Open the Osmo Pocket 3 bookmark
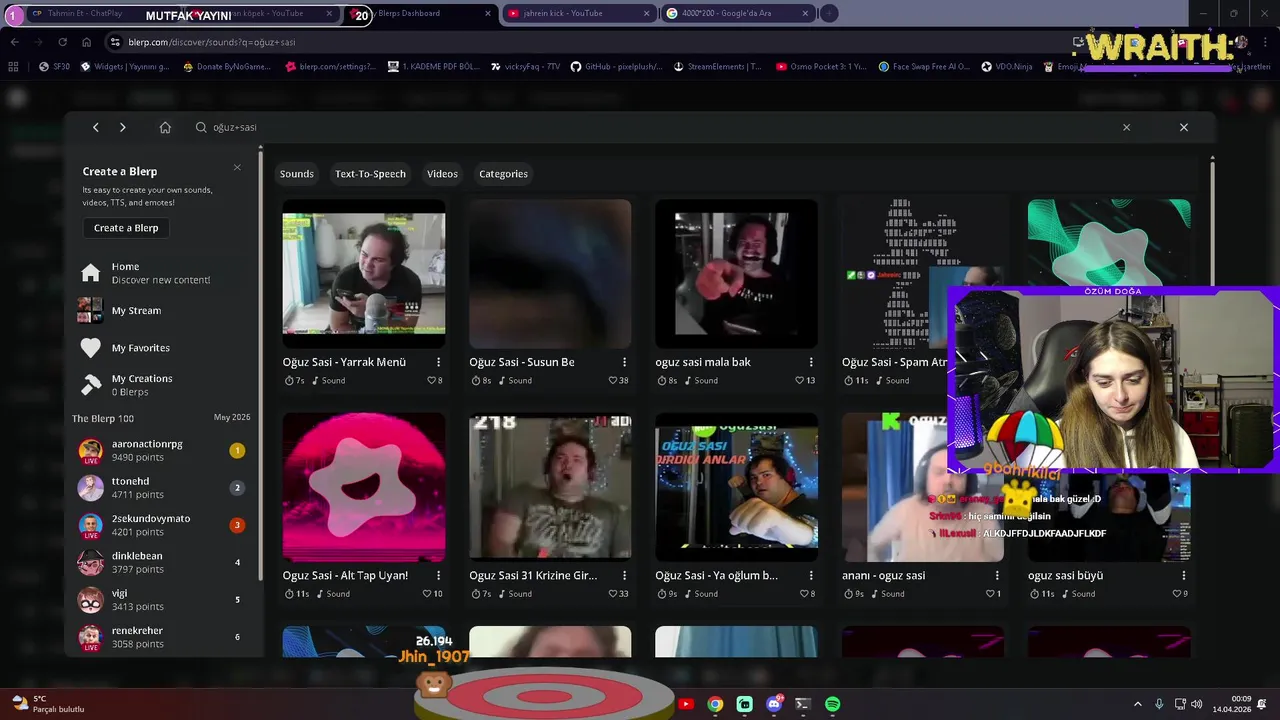1280x720 pixels. pyautogui.click(x=820, y=67)
